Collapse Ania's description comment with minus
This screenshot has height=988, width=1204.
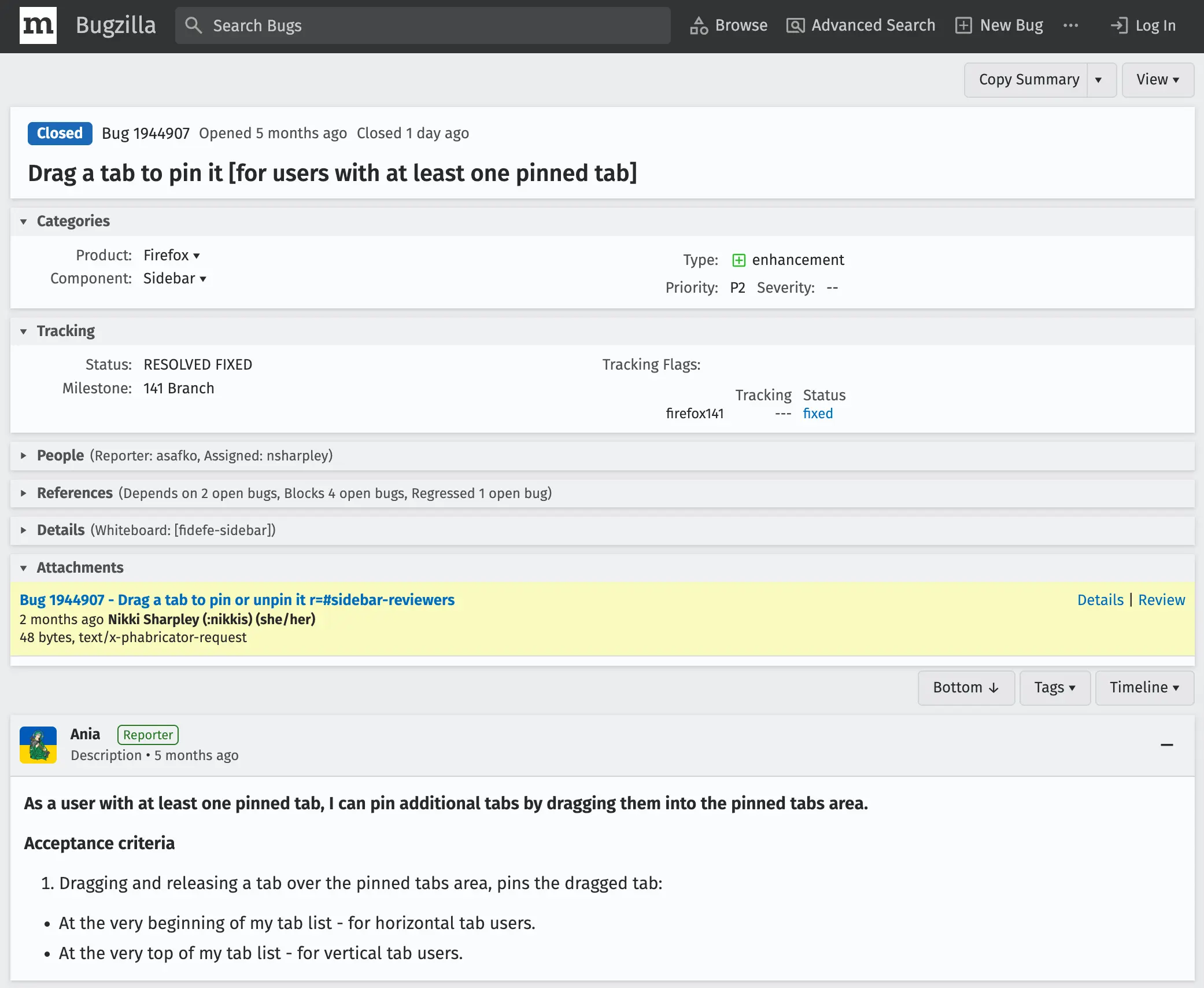1166,745
